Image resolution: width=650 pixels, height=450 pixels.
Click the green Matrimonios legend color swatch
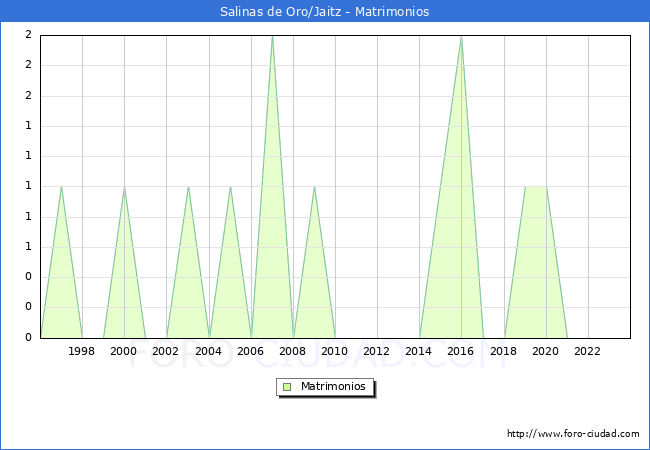click(x=287, y=387)
